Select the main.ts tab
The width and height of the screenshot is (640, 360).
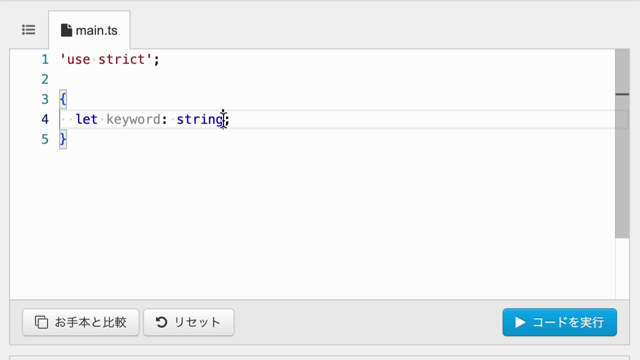pyautogui.click(x=89, y=30)
